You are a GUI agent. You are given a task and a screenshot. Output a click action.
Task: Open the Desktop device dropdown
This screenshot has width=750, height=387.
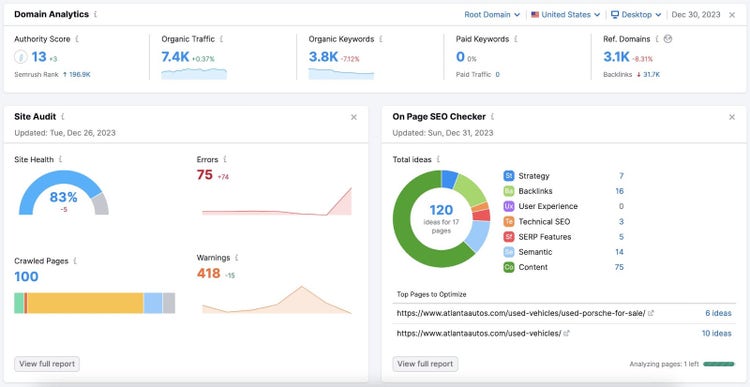(636, 15)
